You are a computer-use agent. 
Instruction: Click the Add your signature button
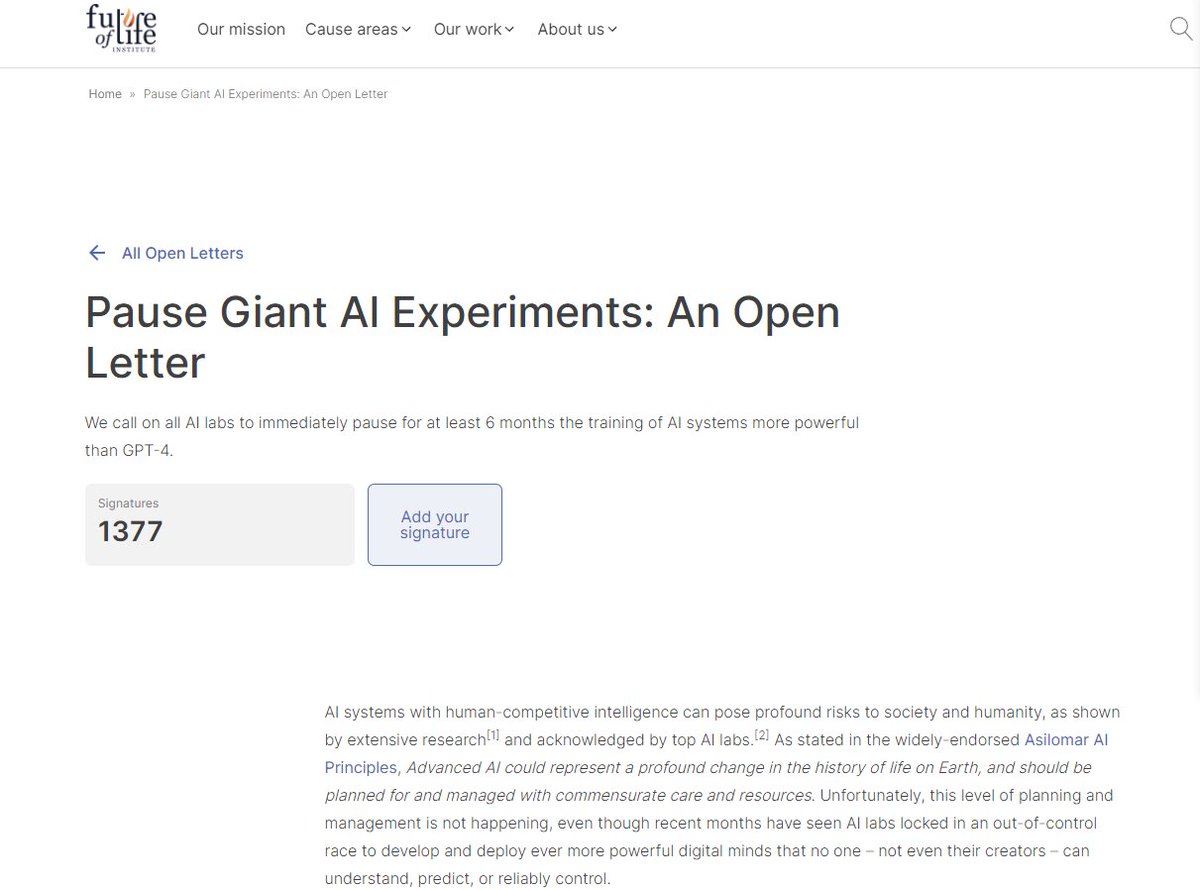(435, 525)
